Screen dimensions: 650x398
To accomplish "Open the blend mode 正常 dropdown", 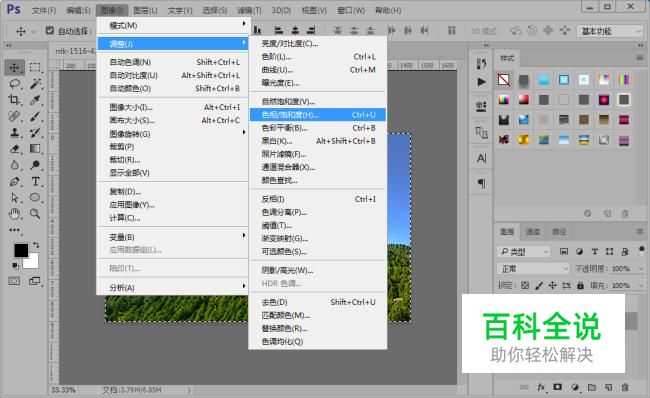I will 534,269.
